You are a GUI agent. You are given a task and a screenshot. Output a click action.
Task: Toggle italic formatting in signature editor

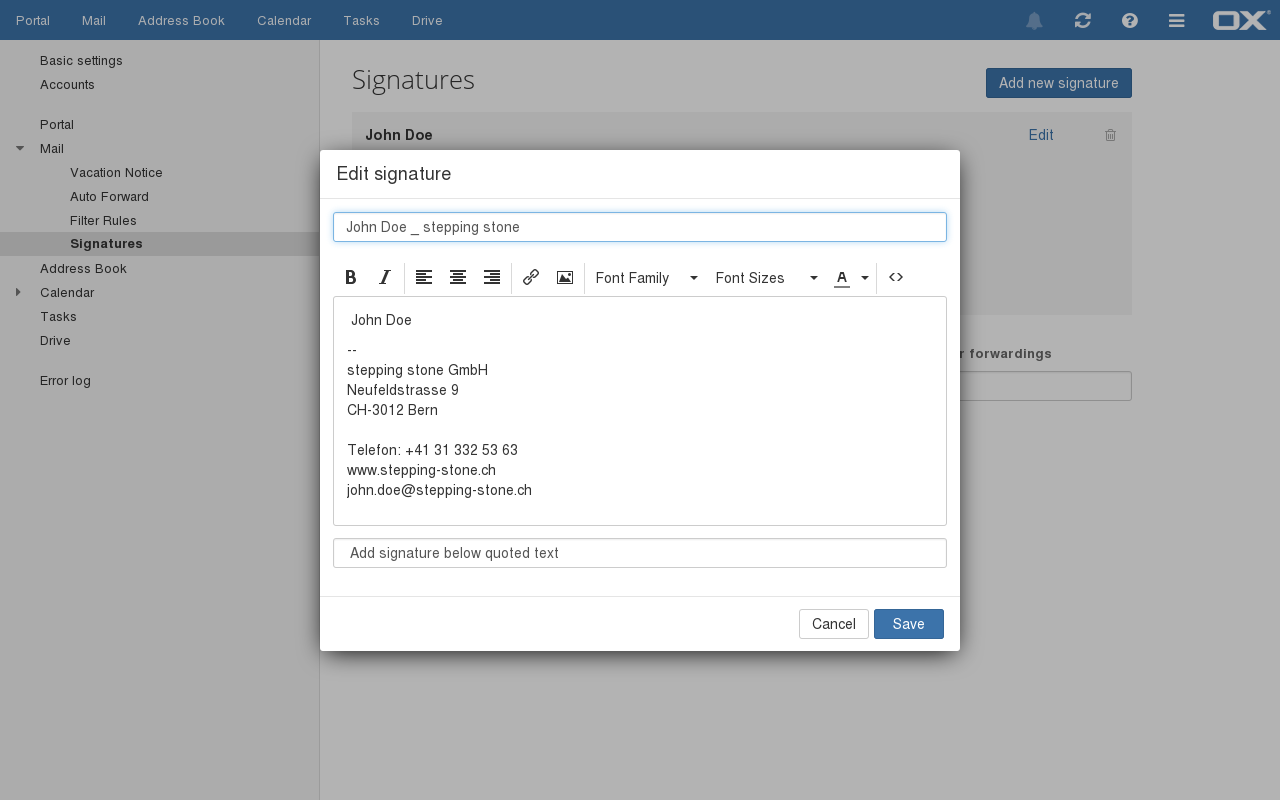click(x=384, y=278)
